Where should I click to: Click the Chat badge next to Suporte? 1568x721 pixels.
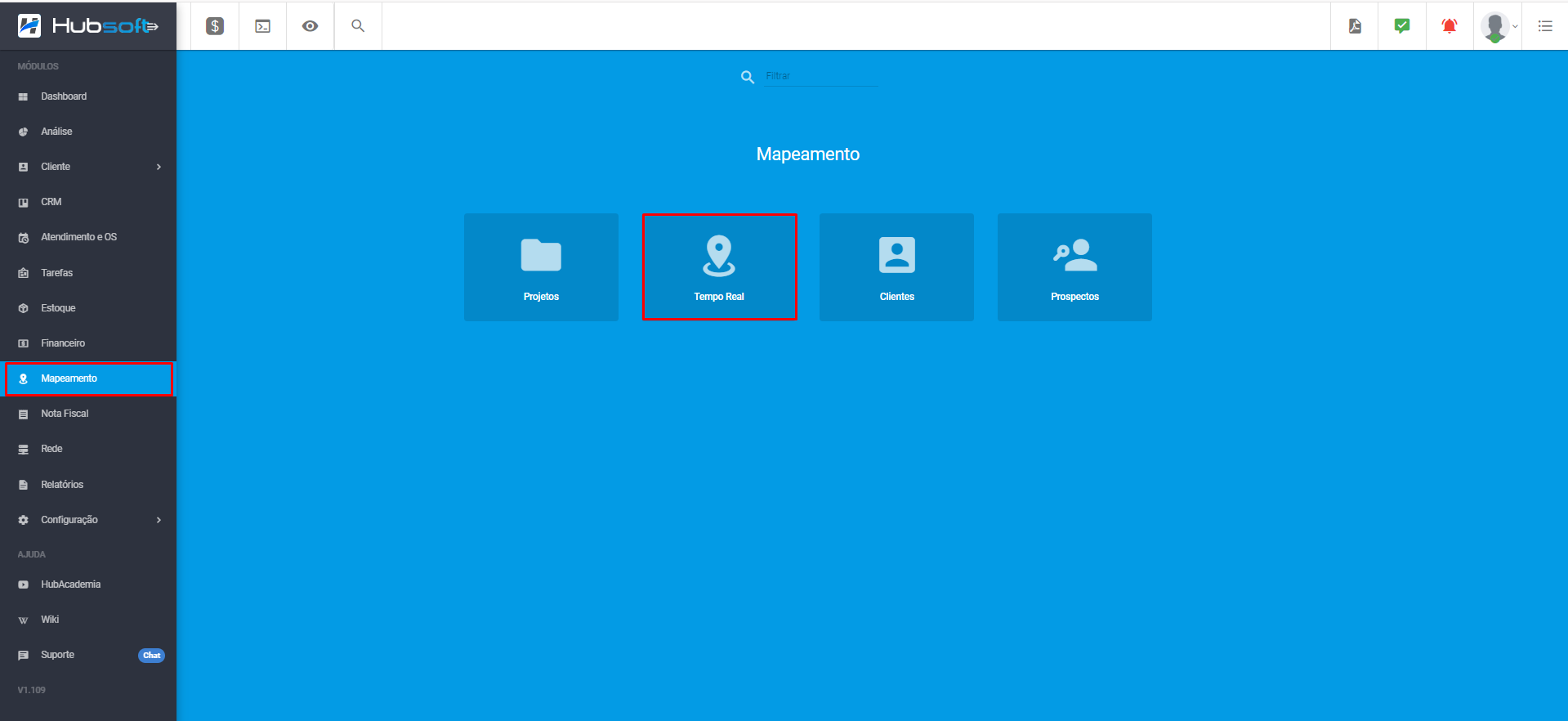(151, 656)
